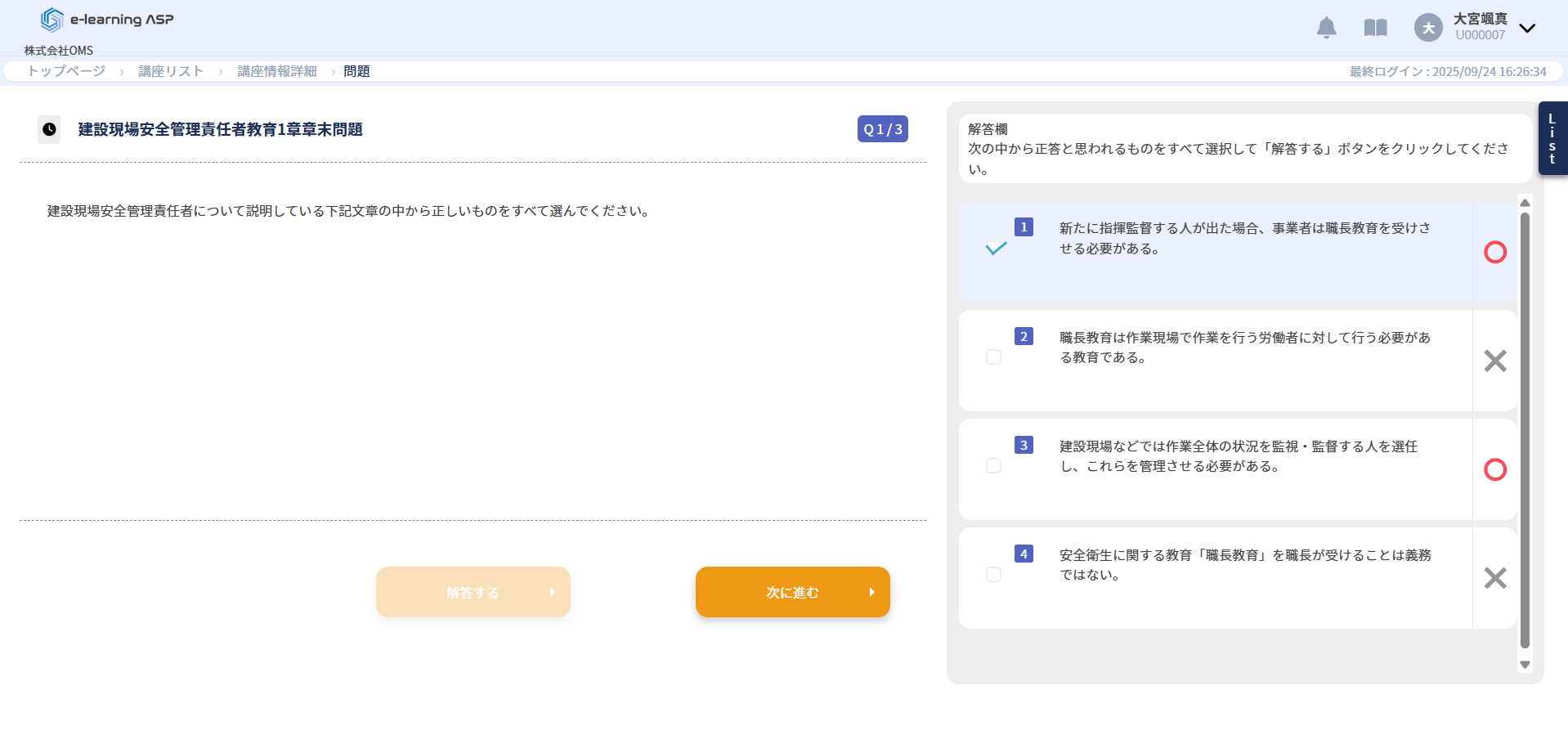Click the X mark on answer 2
1568x731 pixels.
pos(1494,361)
